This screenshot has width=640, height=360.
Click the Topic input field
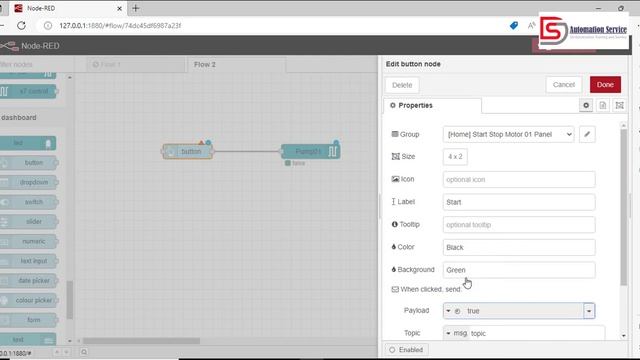pyautogui.click(x=536, y=333)
